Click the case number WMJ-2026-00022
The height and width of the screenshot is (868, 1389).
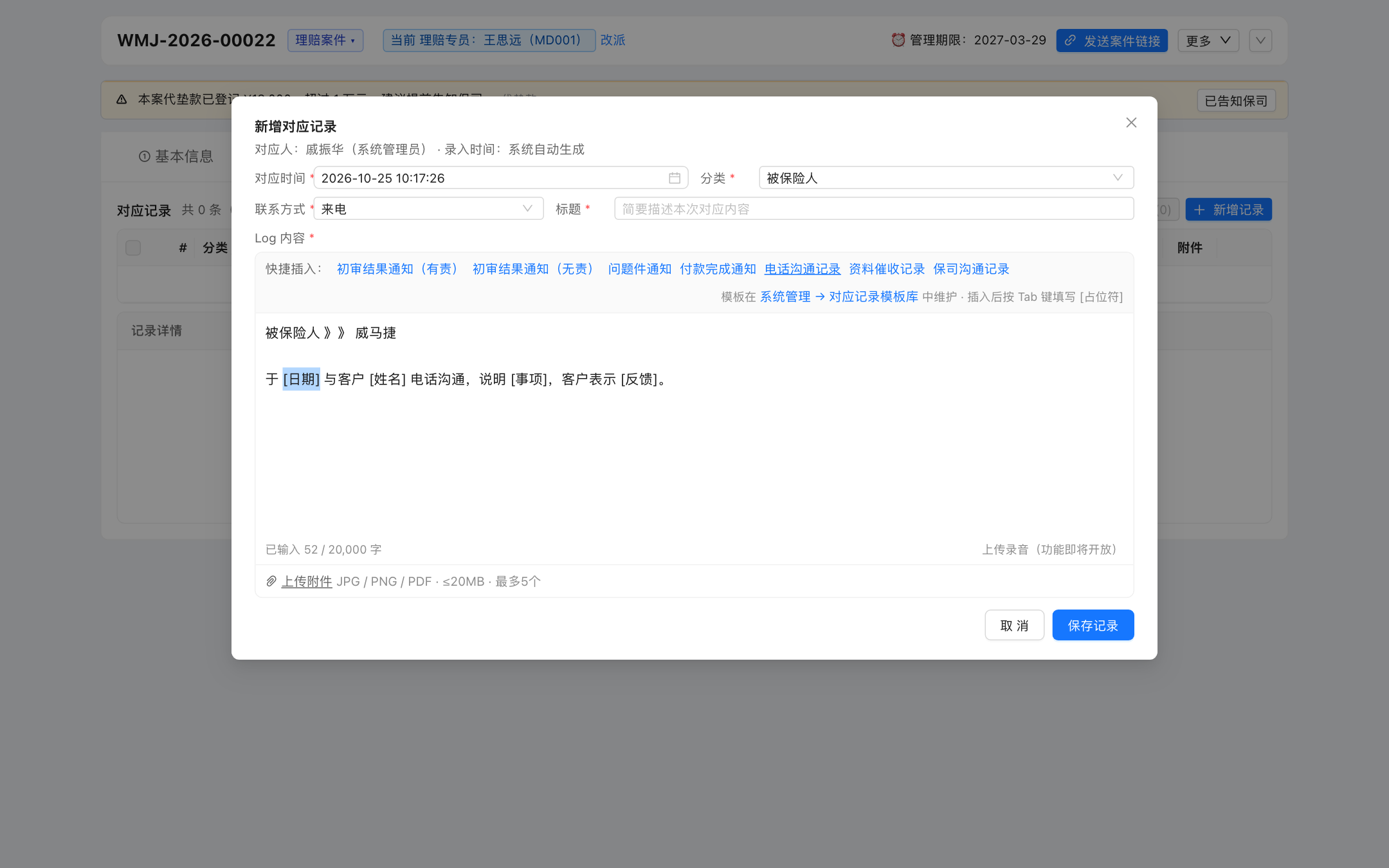(196, 40)
